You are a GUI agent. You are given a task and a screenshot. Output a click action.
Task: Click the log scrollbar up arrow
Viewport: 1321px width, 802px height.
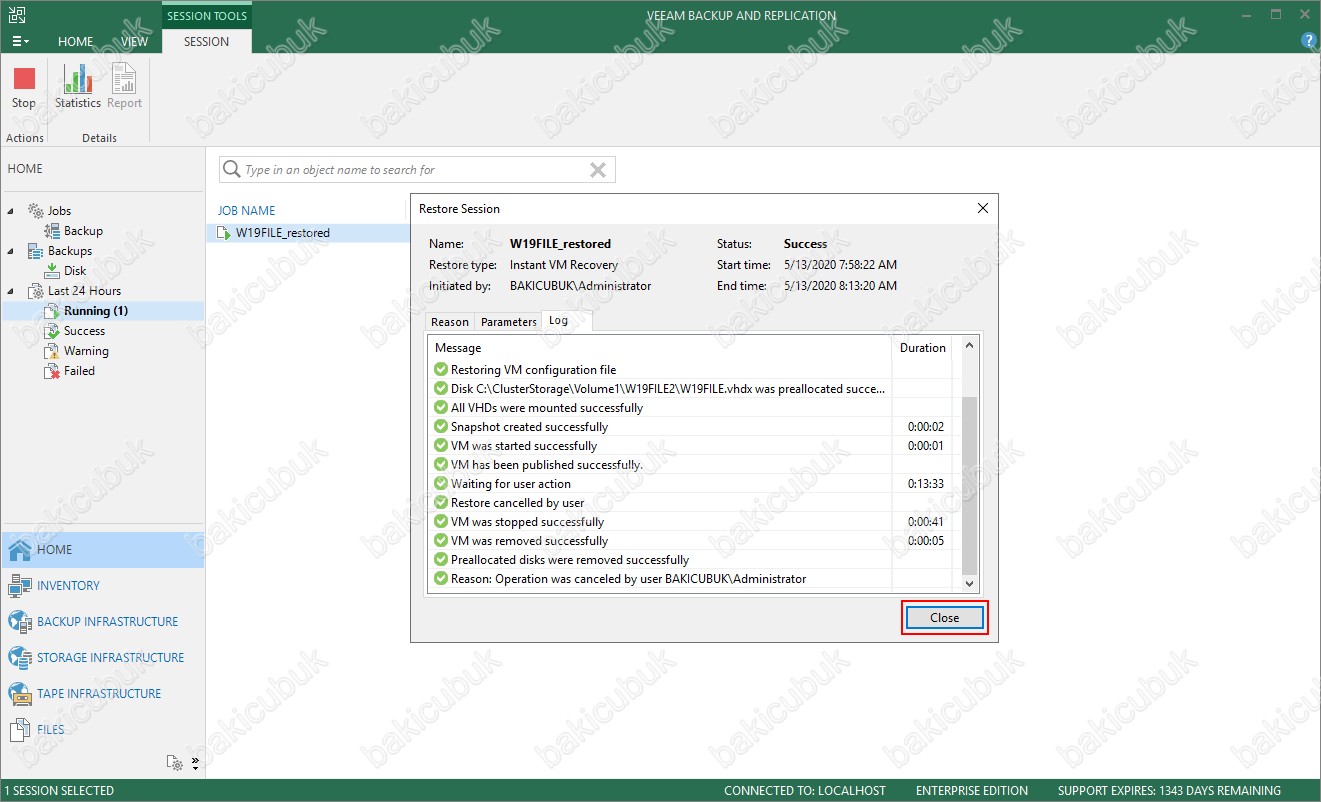tap(968, 345)
